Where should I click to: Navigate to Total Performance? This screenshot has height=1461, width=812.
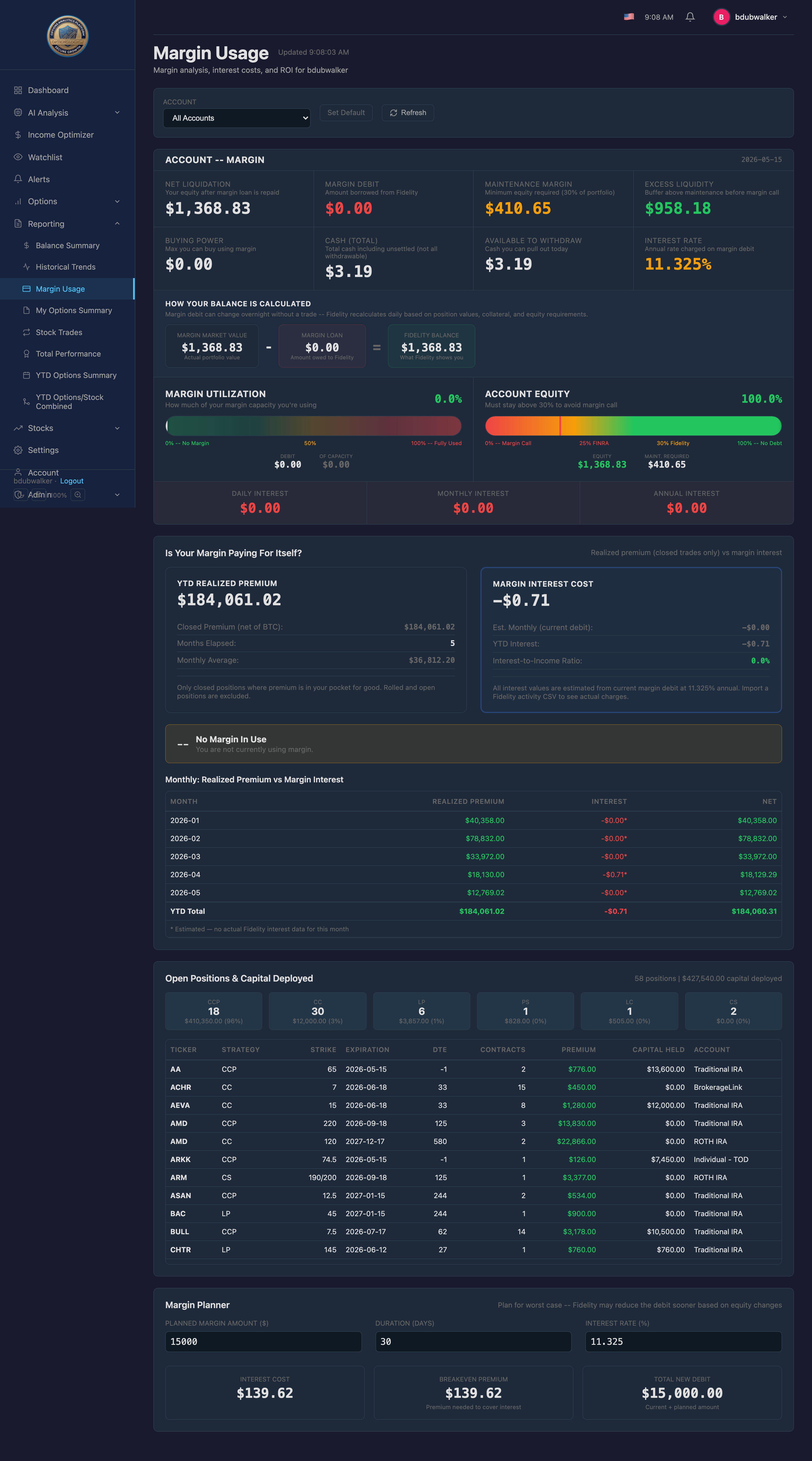(67, 354)
